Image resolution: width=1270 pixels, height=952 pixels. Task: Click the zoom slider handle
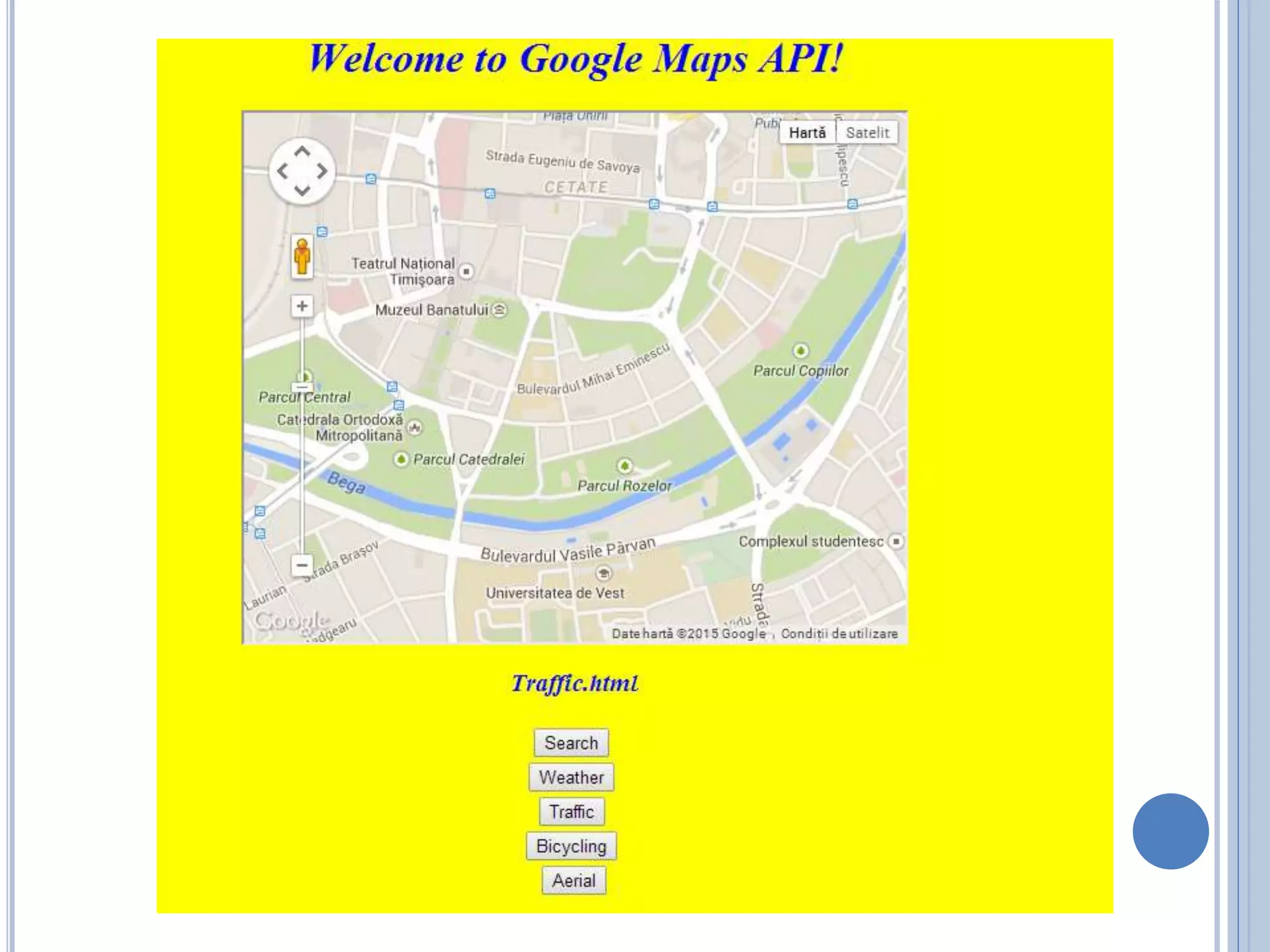(302, 387)
